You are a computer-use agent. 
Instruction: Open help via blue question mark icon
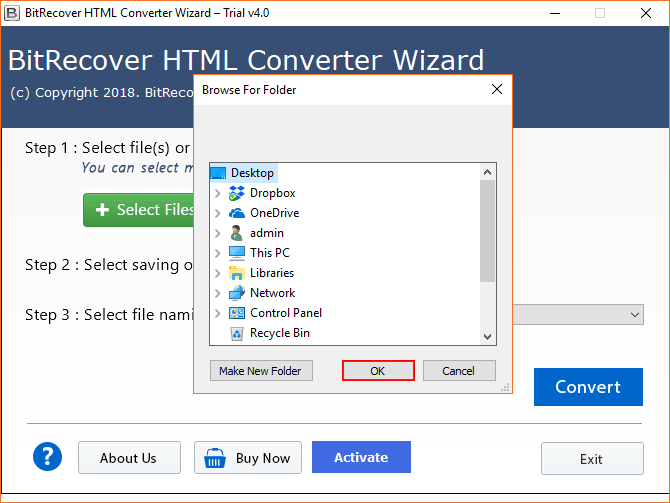pyautogui.click(x=47, y=456)
